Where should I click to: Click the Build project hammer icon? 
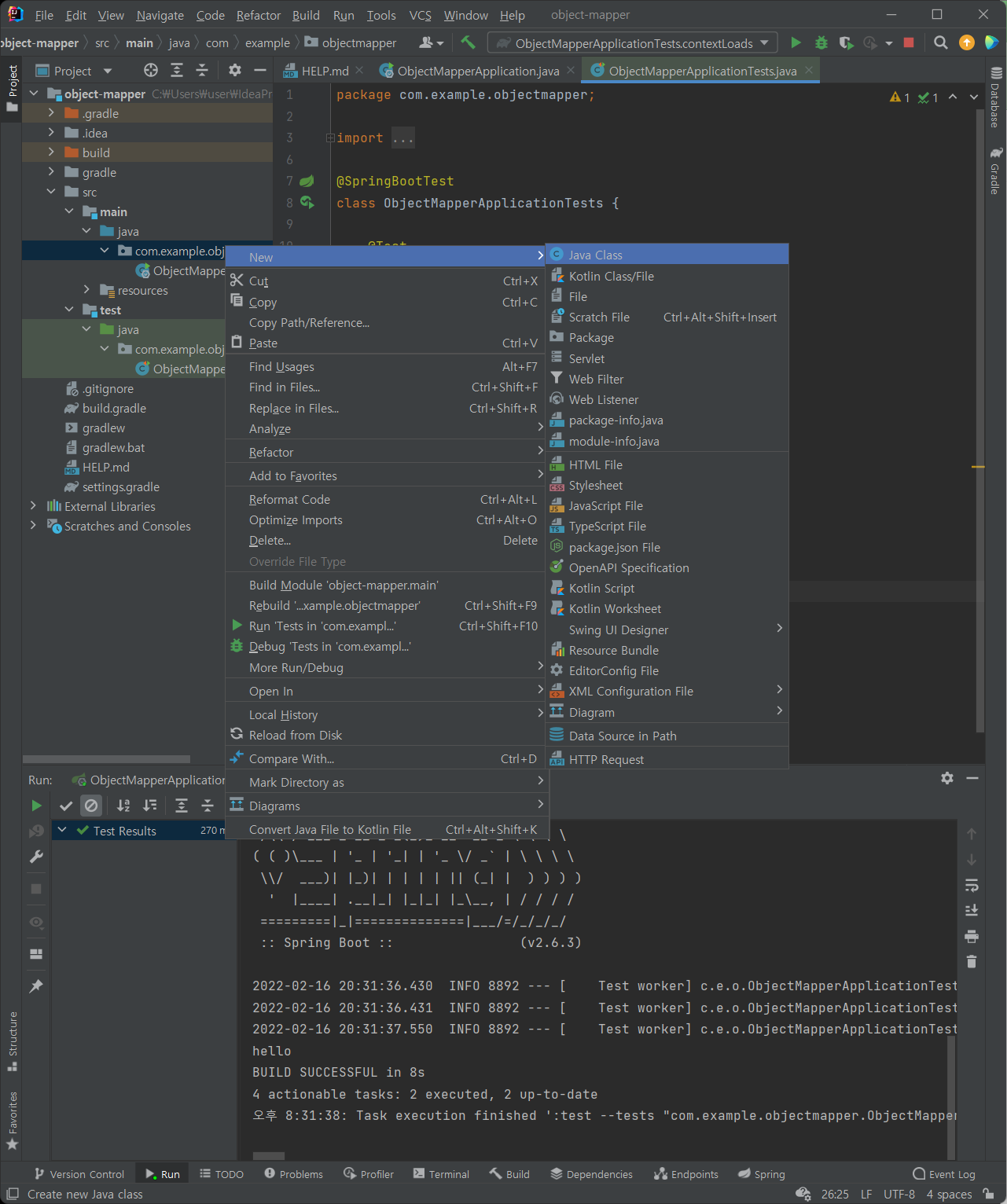(468, 42)
